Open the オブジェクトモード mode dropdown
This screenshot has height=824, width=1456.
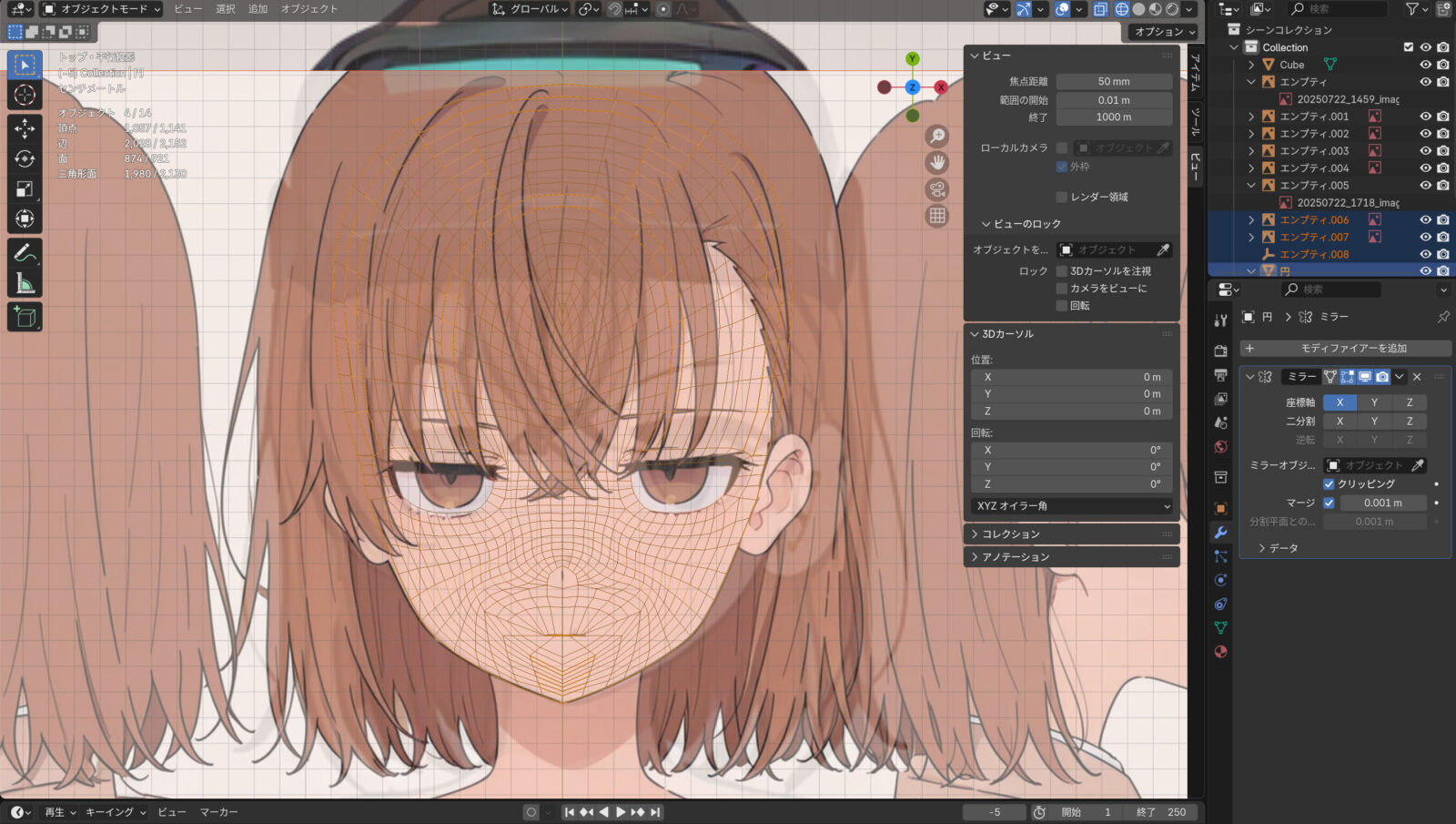click(x=101, y=9)
